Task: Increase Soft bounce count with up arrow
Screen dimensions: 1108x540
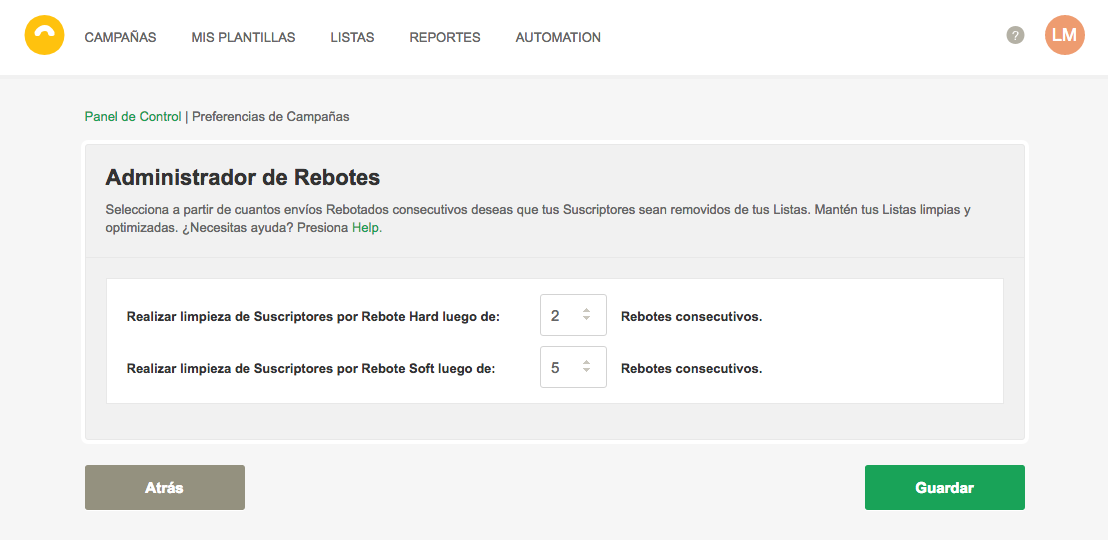Action: [x=586, y=362]
